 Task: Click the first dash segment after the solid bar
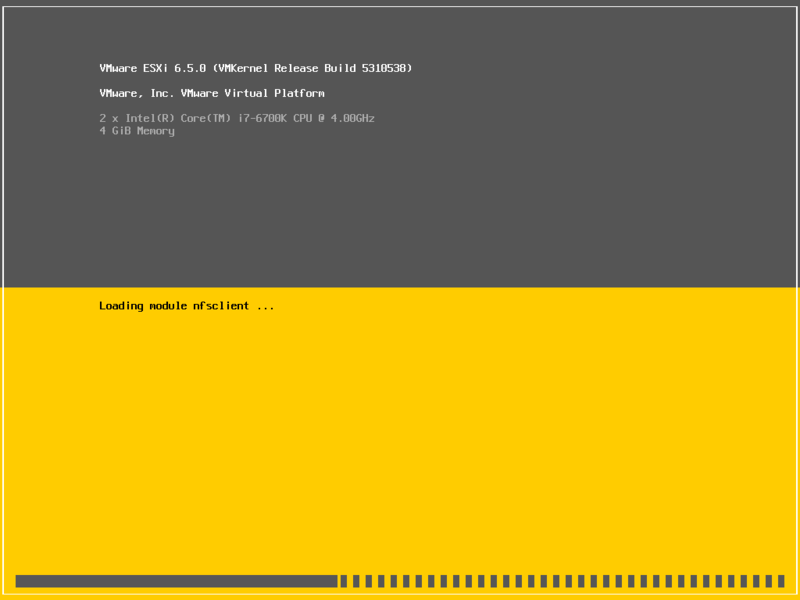click(x=344, y=581)
